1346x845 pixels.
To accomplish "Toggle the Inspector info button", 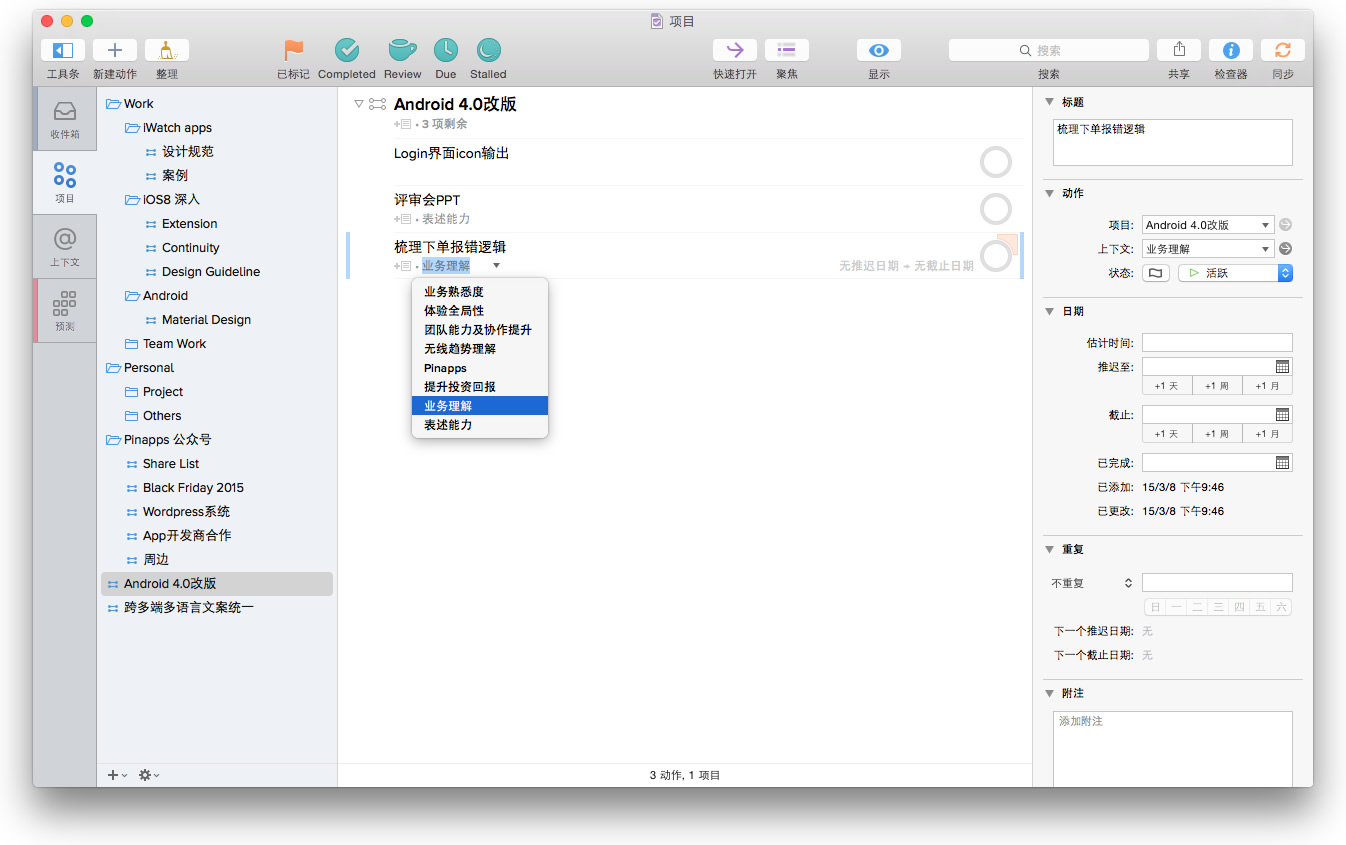I will pyautogui.click(x=1231, y=50).
